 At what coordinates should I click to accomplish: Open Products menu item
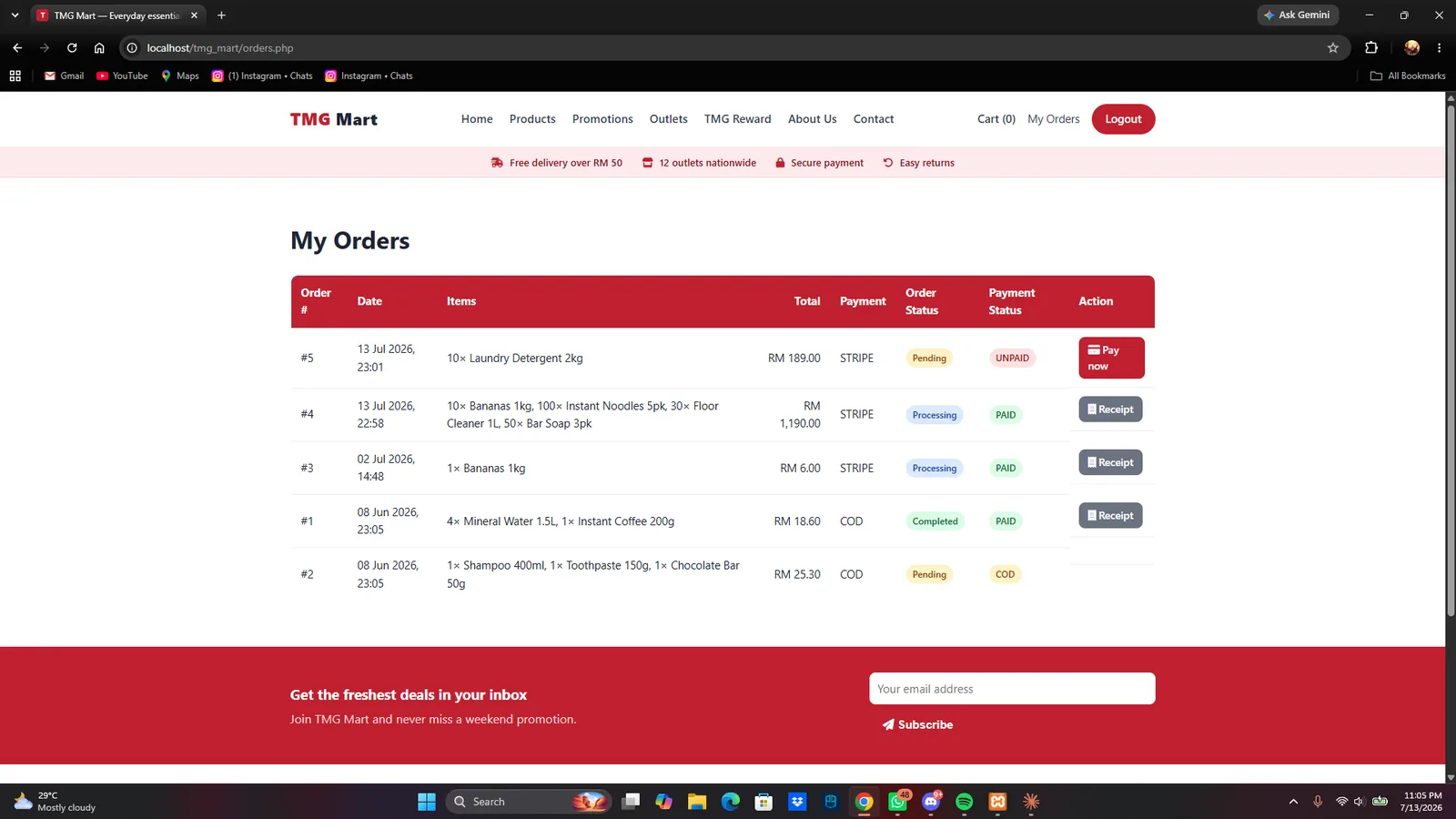532,119
